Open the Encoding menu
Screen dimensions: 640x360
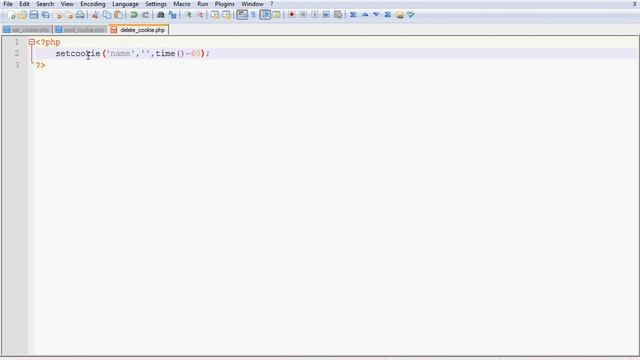tap(93, 4)
